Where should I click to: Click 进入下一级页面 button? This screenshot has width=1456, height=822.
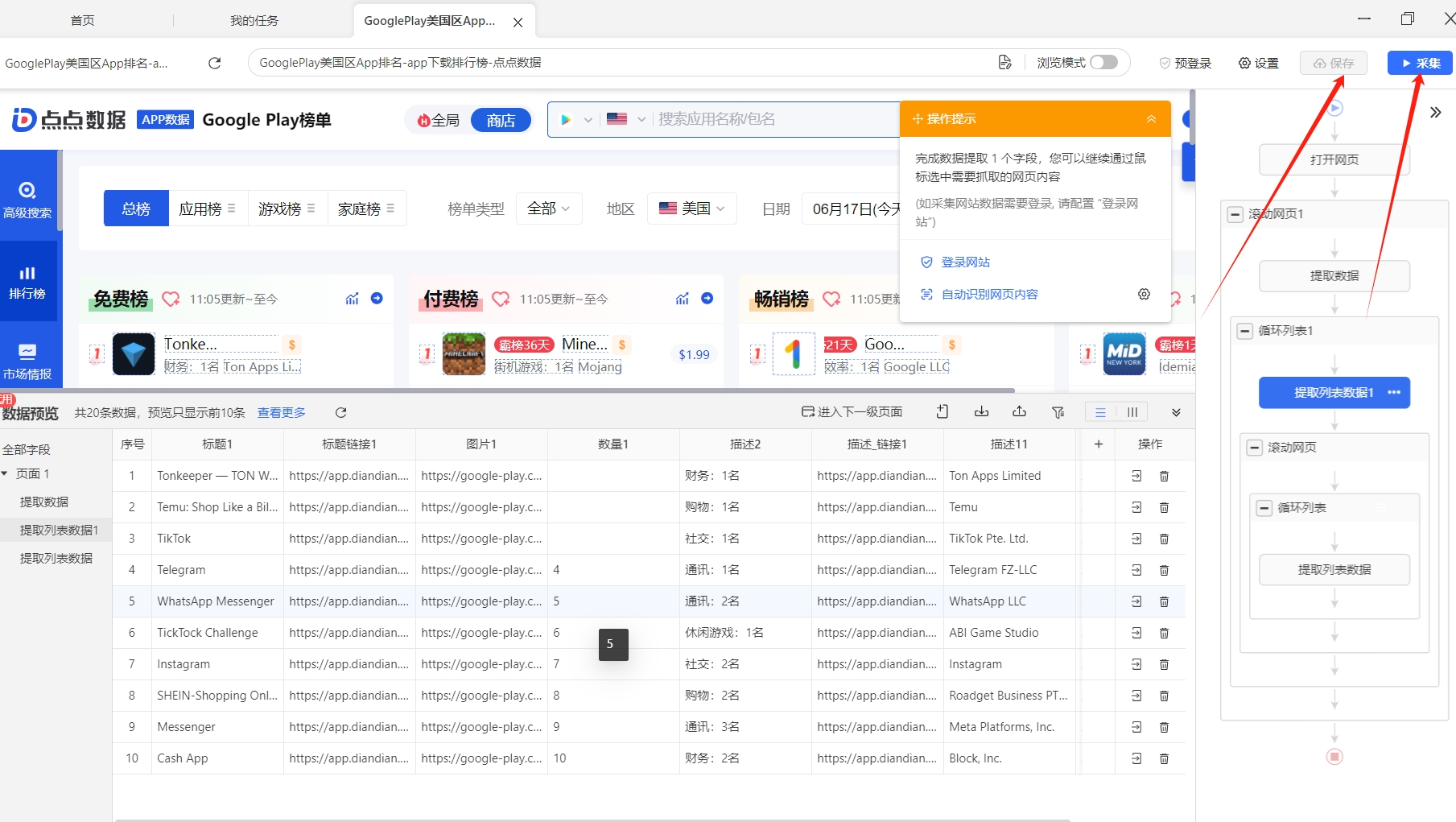[x=852, y=412]
